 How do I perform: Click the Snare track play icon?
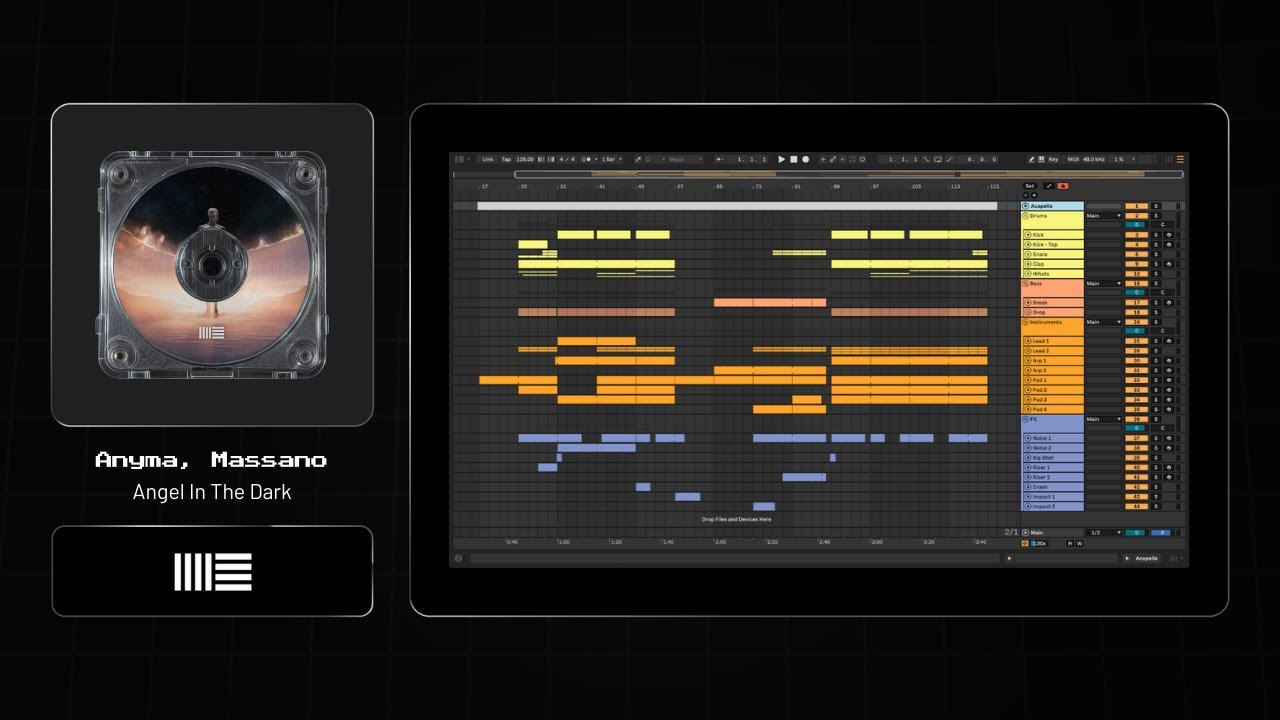pyautogui.click(x=1028, y=254)
